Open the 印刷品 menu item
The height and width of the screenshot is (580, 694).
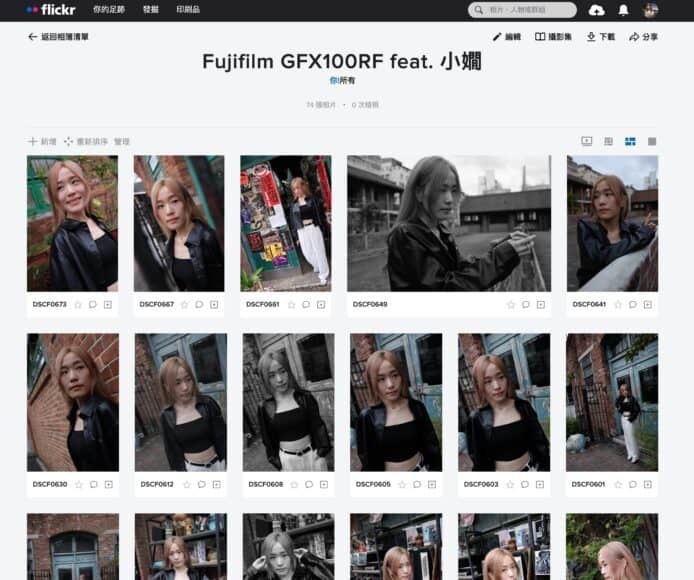pyautogui.click(x=187, y=10)
